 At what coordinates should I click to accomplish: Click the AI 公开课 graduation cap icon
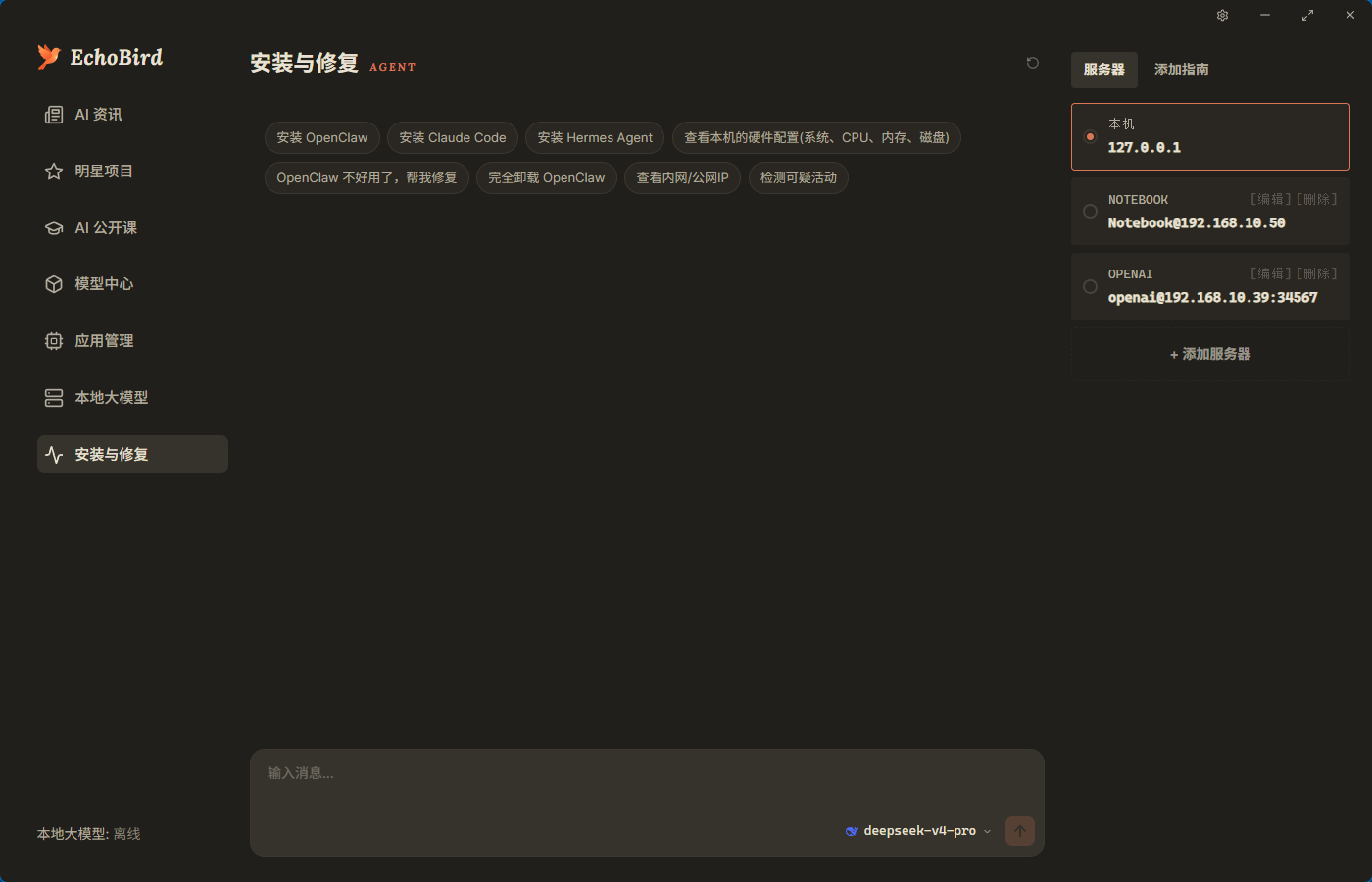54,228
